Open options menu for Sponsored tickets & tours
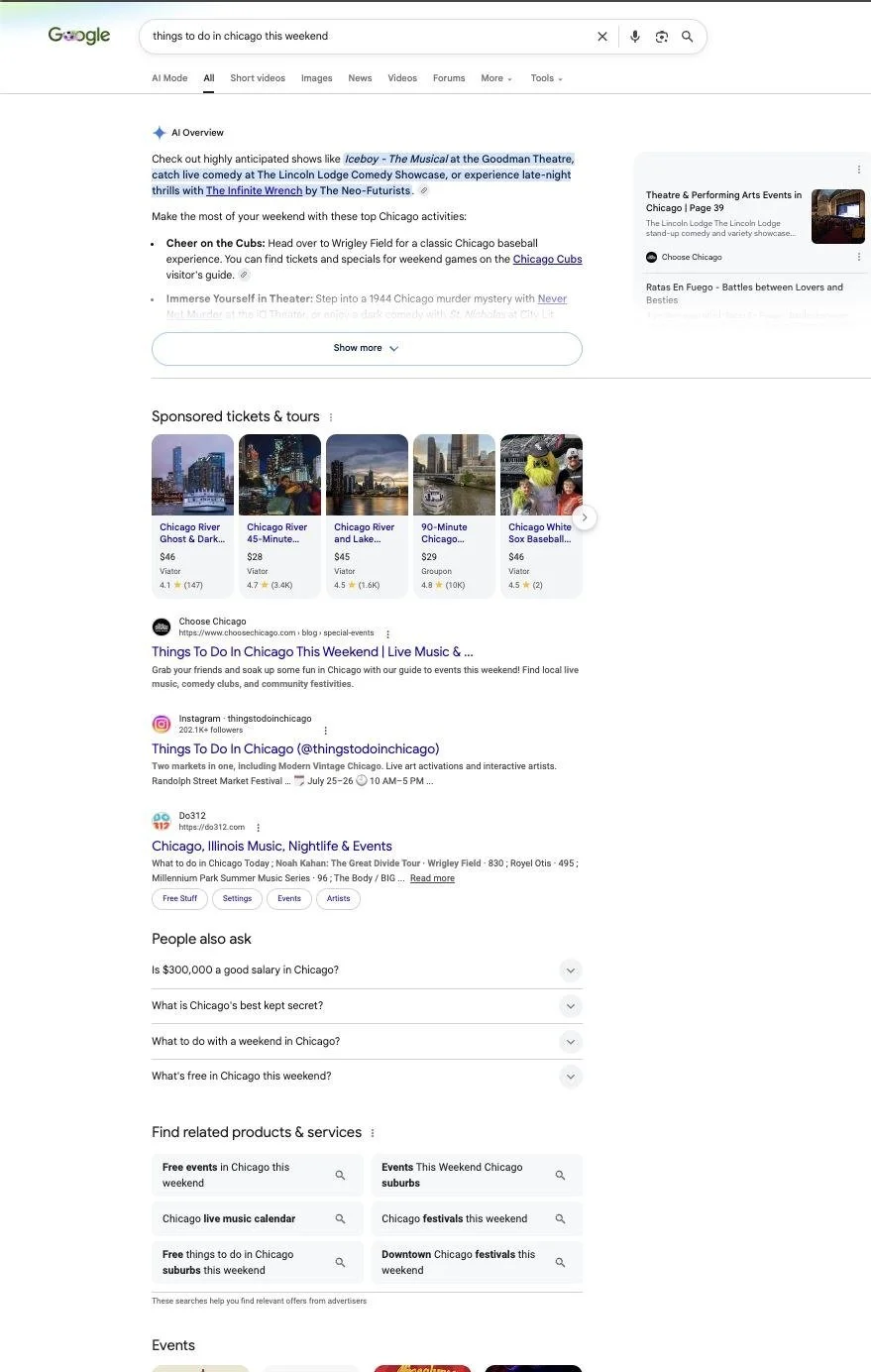The height and width of the screenshot is (1372, 871). pyautogui.click(x=331, y=417)
